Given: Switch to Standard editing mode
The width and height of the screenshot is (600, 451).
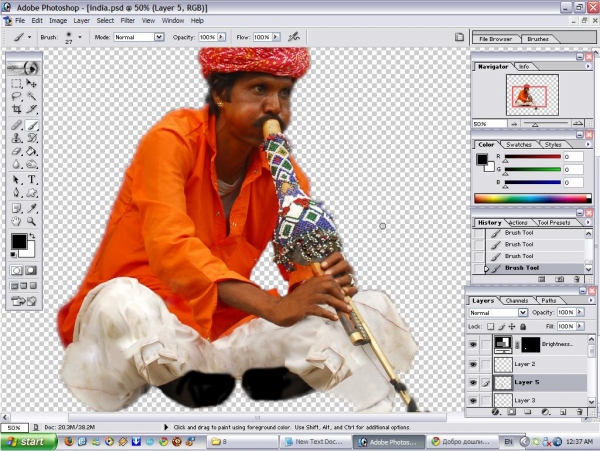Looking at the screenshot, I should (x=16, y=270).
